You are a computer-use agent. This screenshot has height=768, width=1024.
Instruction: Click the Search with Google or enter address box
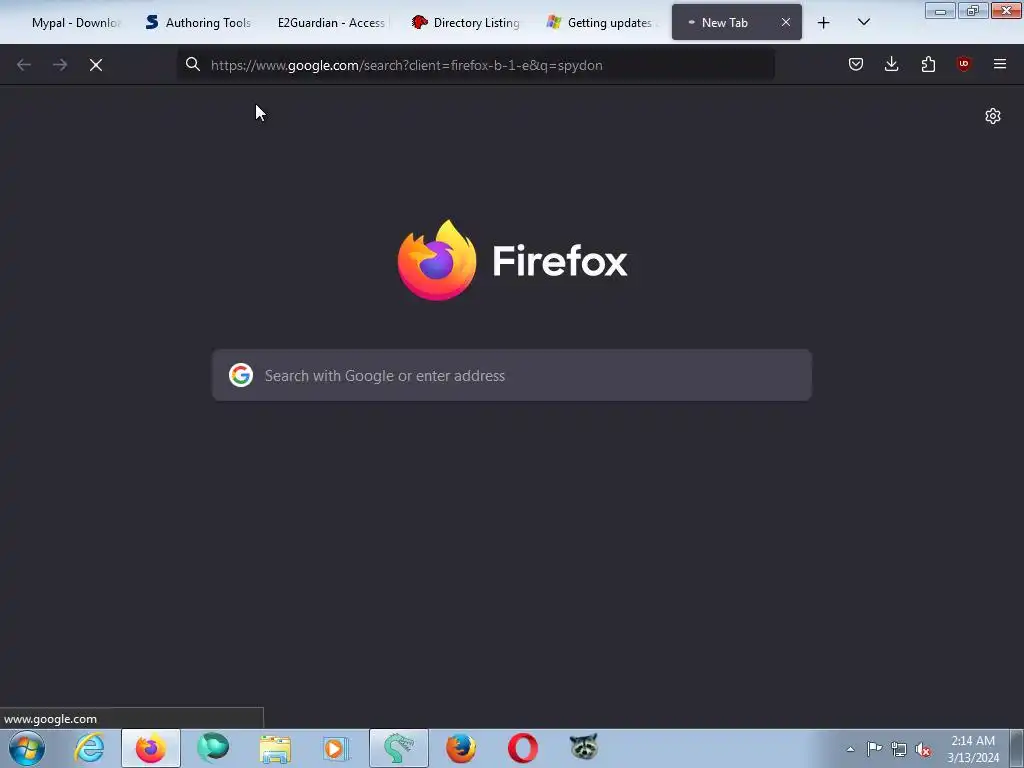tap(512, 376)
